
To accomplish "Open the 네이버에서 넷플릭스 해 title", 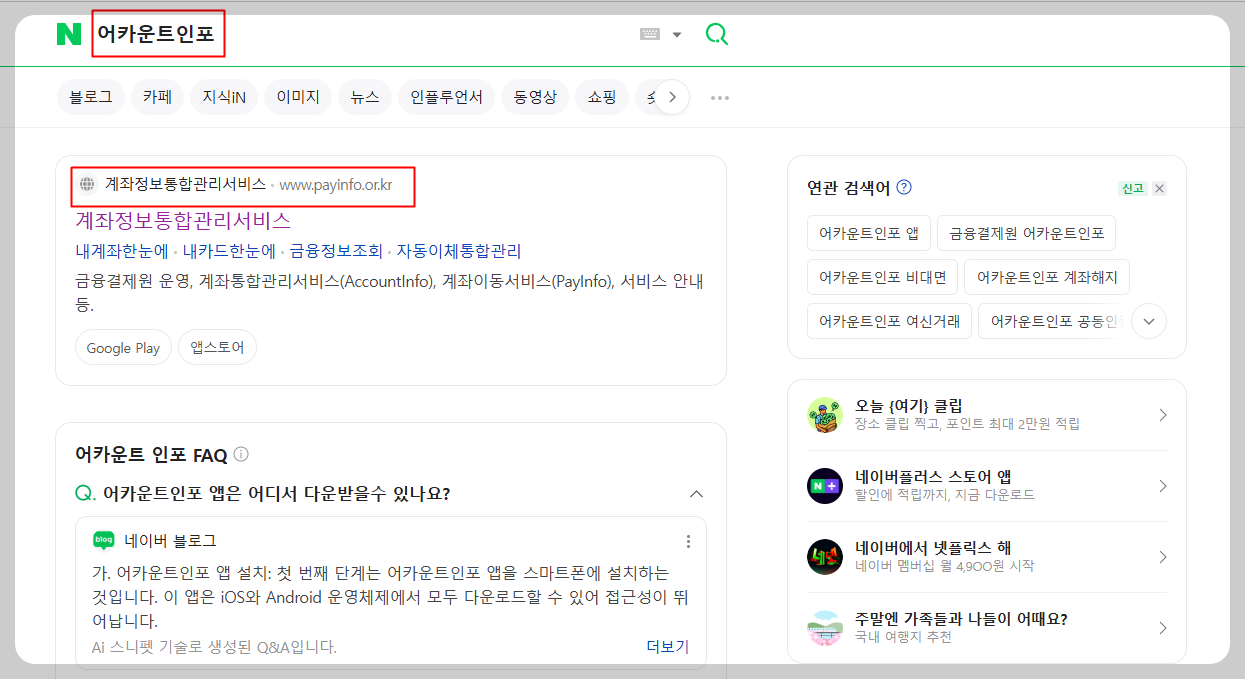I will pyautogui.click(x=933, y=548).
